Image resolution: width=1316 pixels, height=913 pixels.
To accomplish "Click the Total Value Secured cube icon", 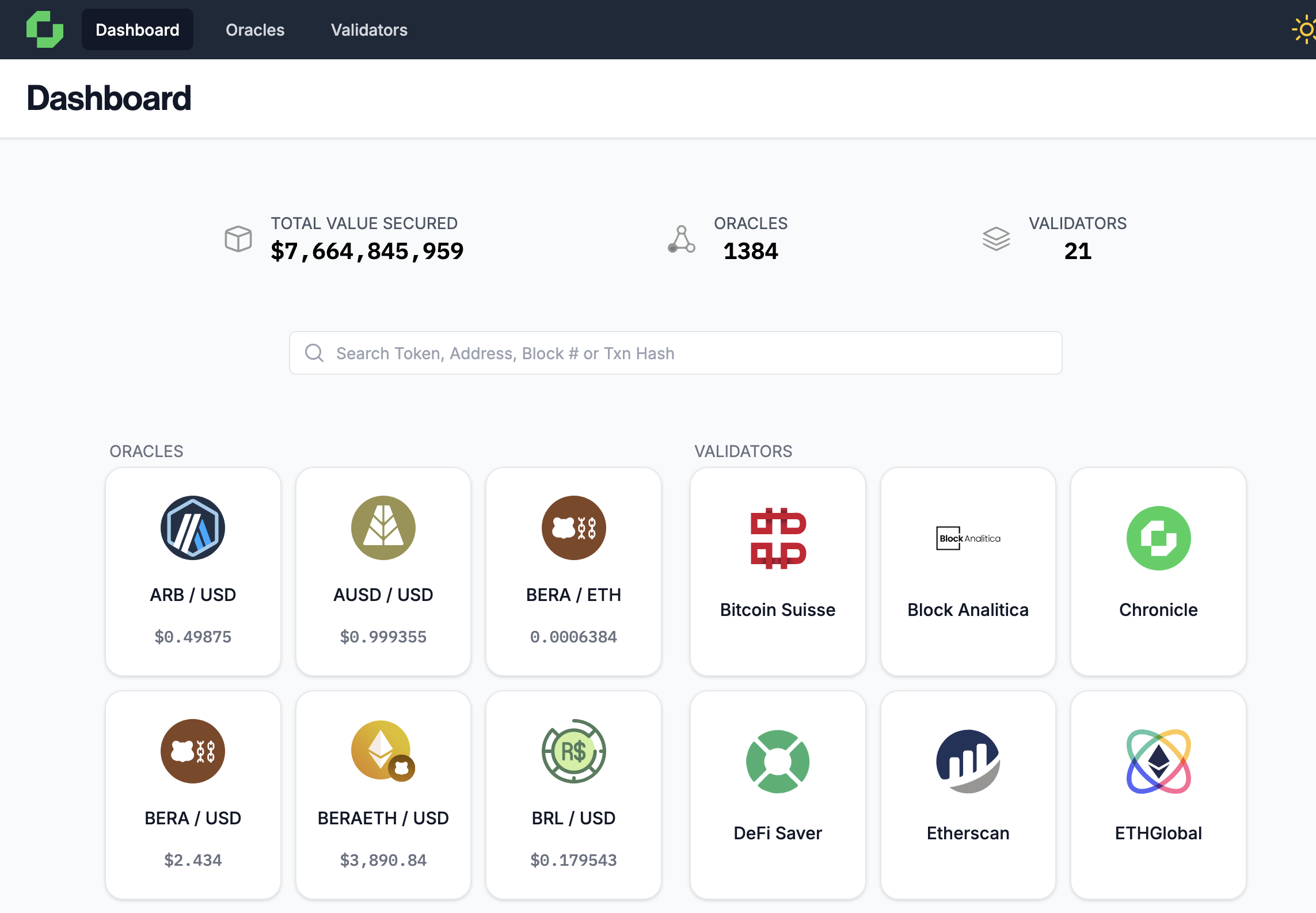I will [238, 238].
